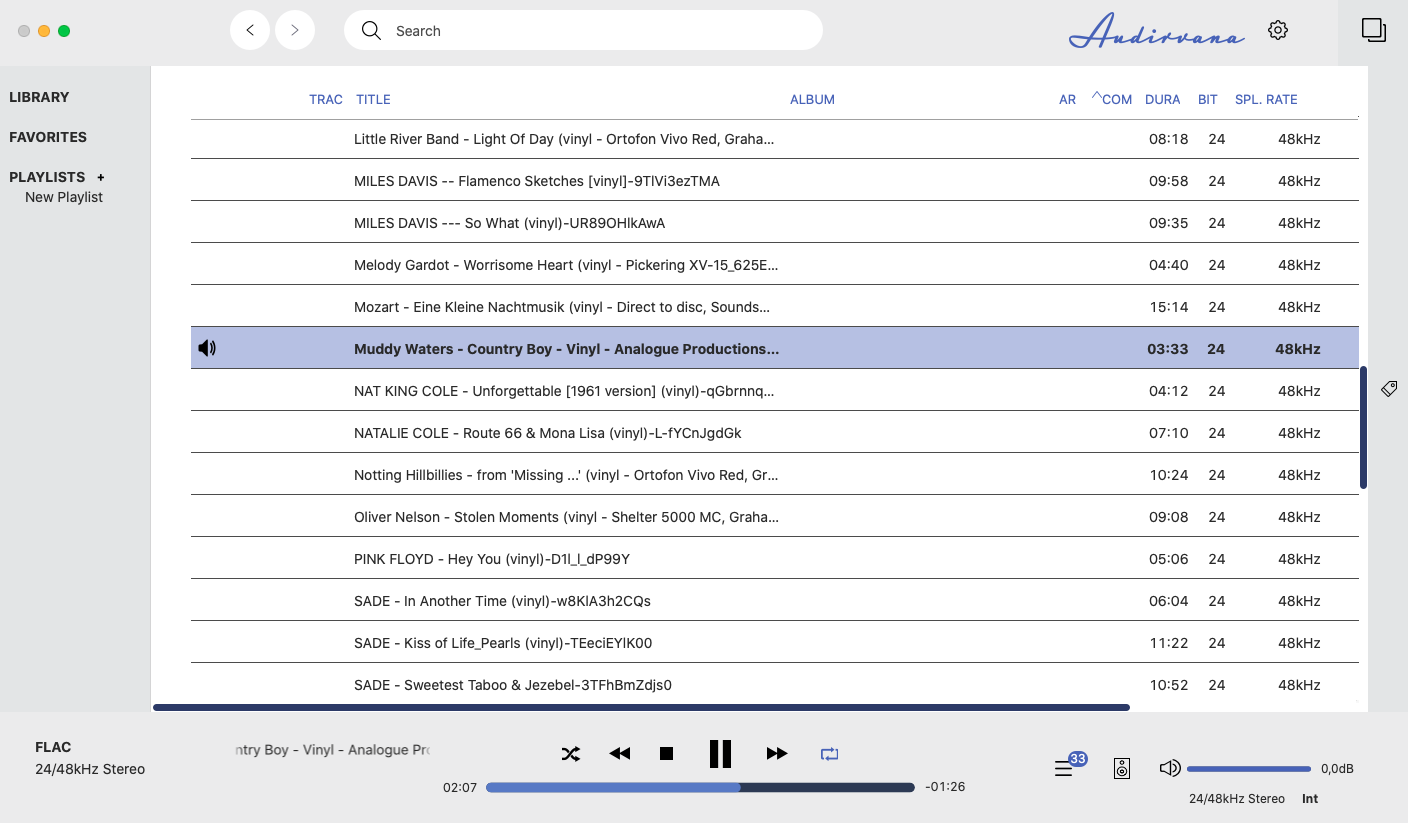Screen dimensions: 1408x823
Task: Select Mozart - Eine Kleine Nachtmusik track
Action: coord(775,307)
